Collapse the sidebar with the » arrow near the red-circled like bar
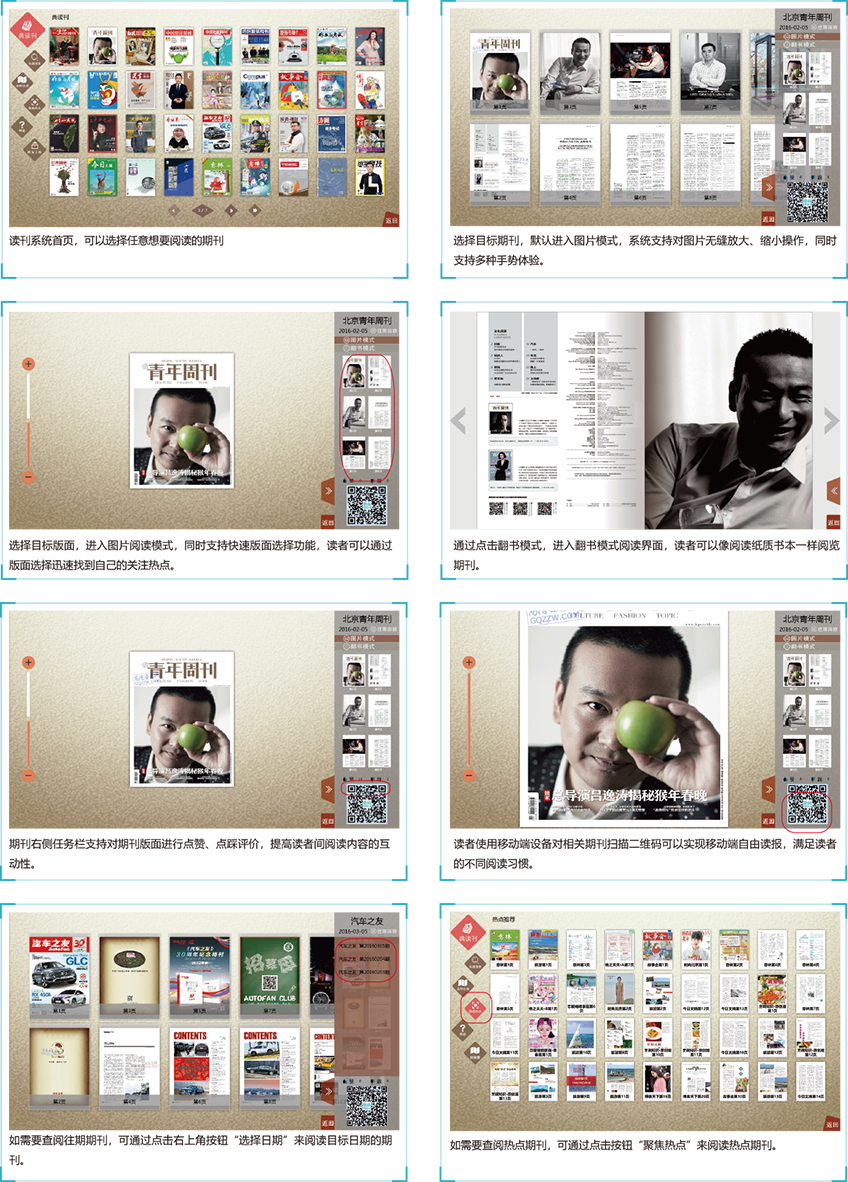 328,790
